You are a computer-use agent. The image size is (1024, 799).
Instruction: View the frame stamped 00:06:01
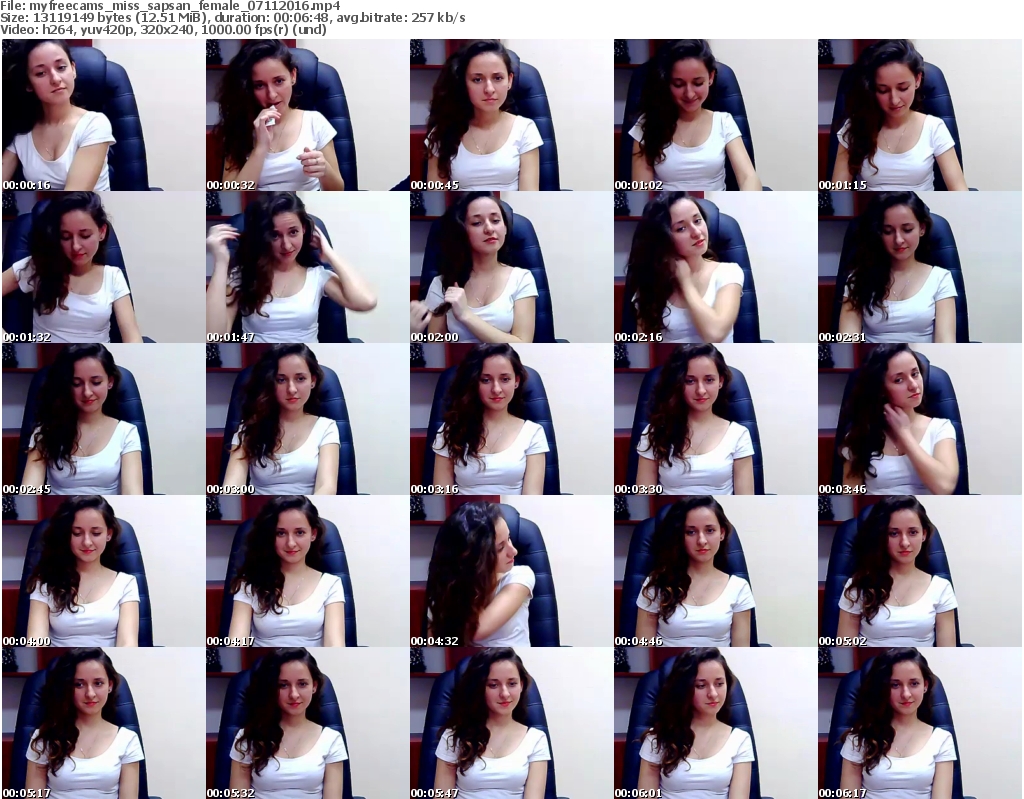(715, 723)
